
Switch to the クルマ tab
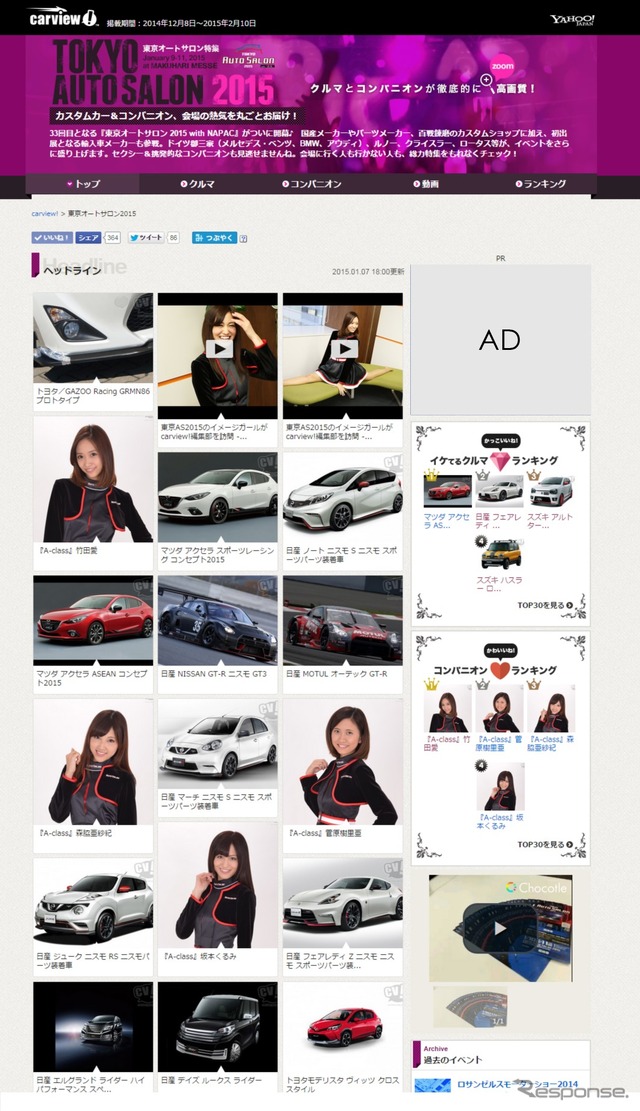pos(197,184)
